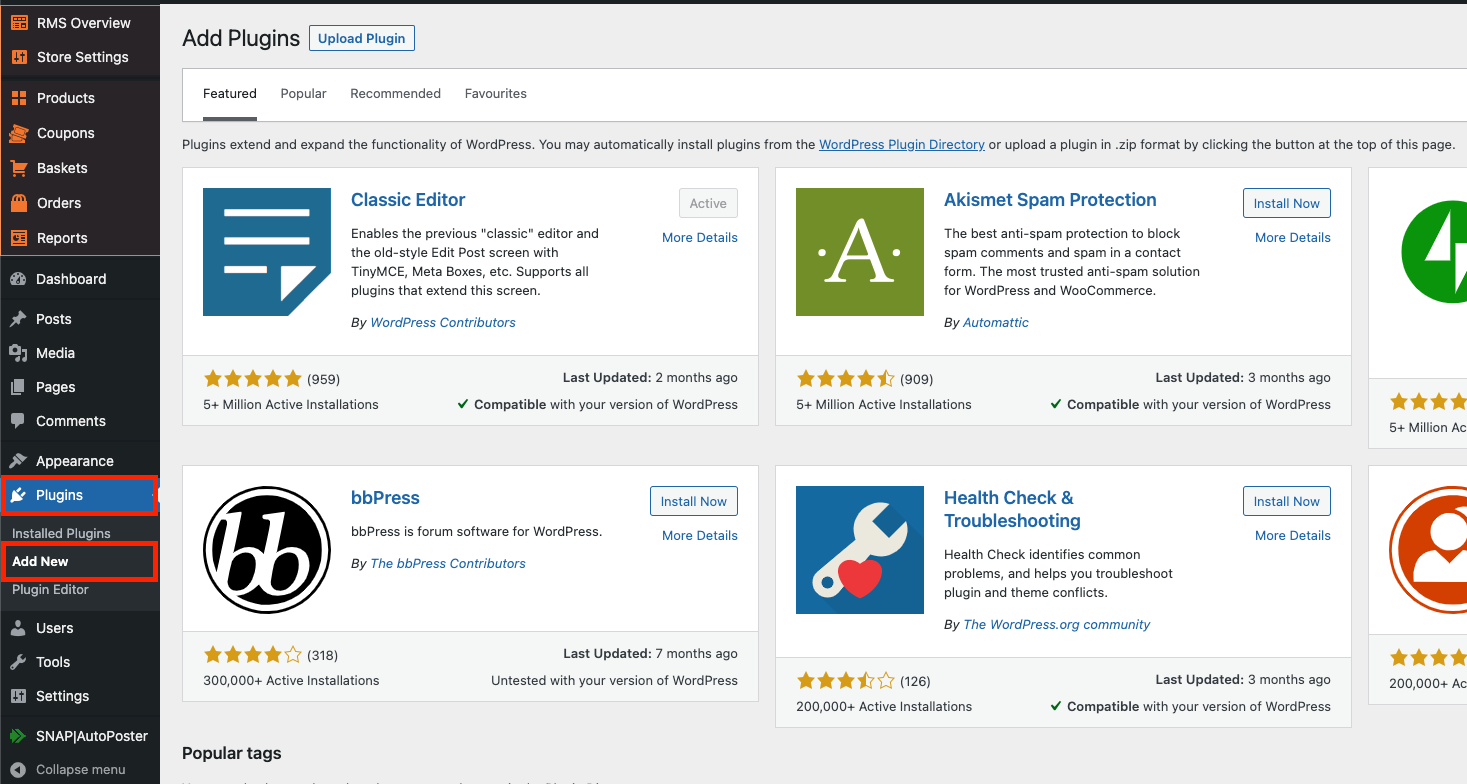Open More Details for Akismet
The height and width of the screenshot is (784, 1467).
pyautogui.click(x=1293, y=237)
